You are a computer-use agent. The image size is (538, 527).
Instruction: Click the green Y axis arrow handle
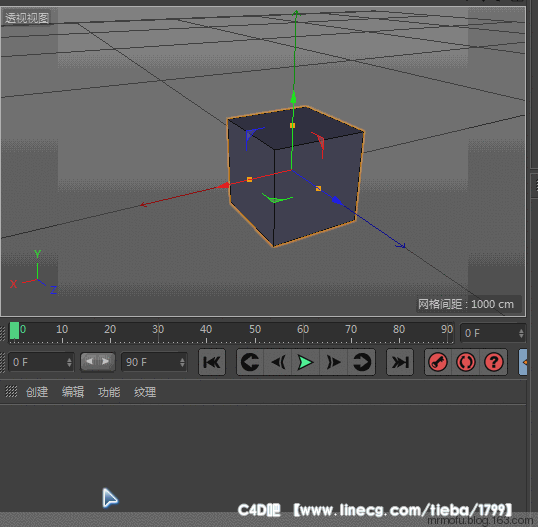(293, 97)
